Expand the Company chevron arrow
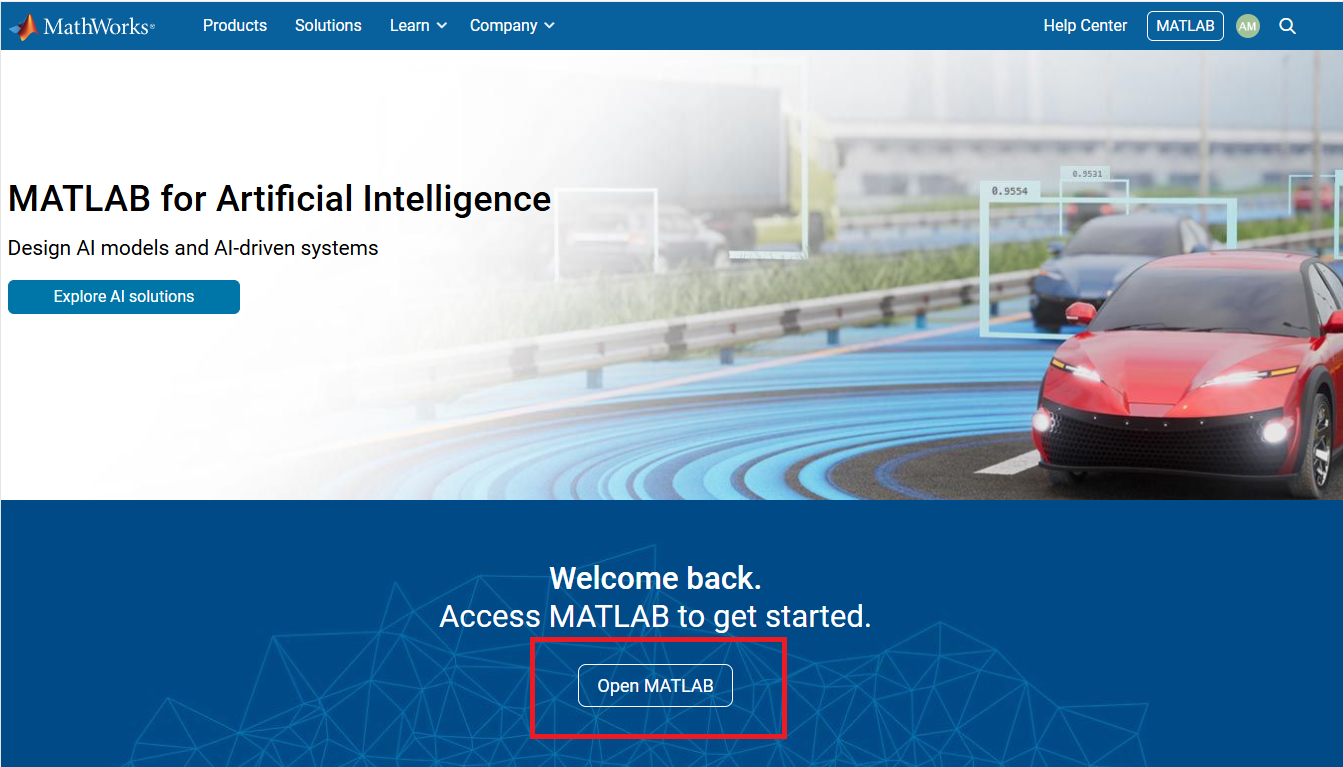The height and width of the screenshot is (767, 1343). pyautogui.click(x=549, y=26)
